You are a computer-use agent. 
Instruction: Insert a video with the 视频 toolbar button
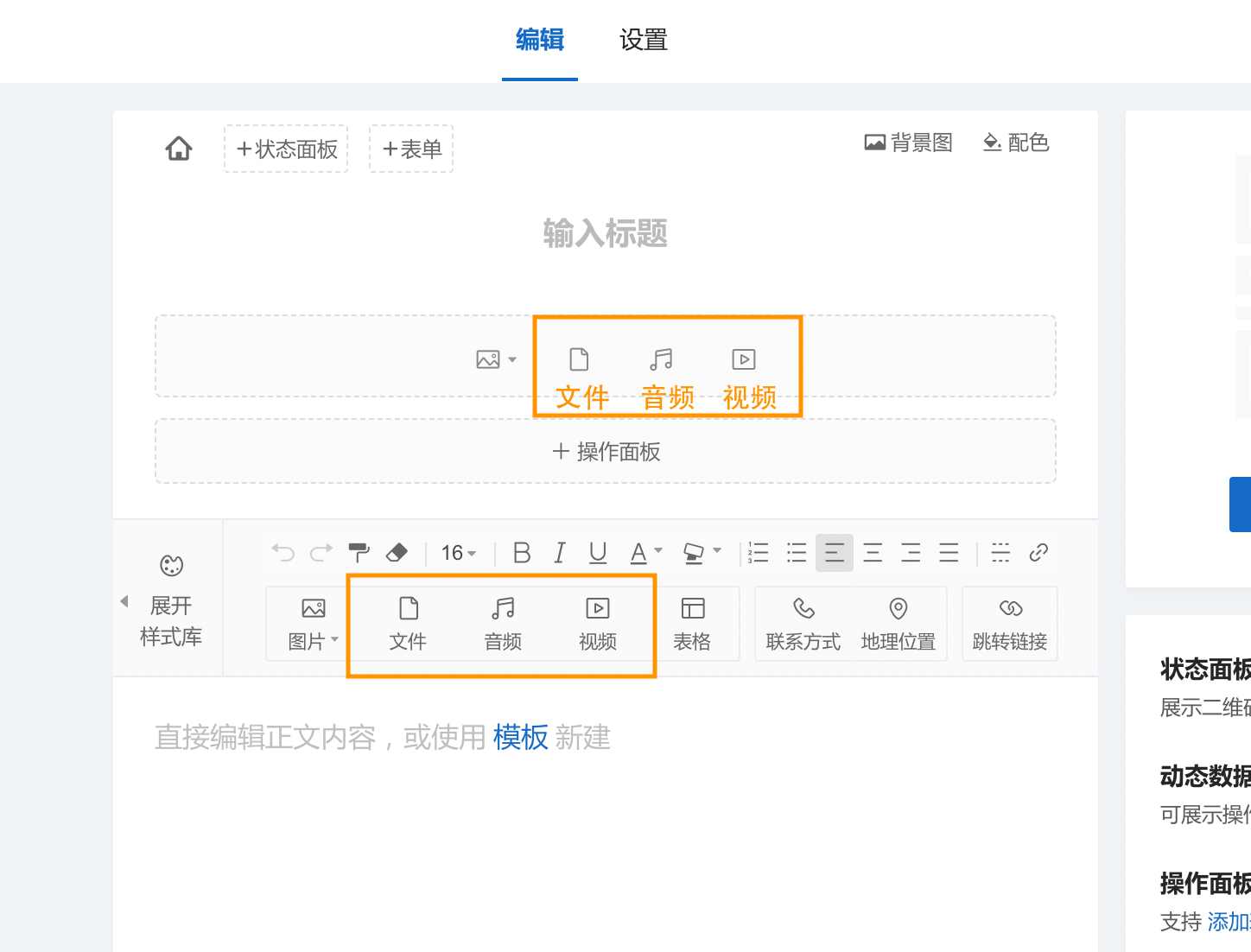coord(597,623)
